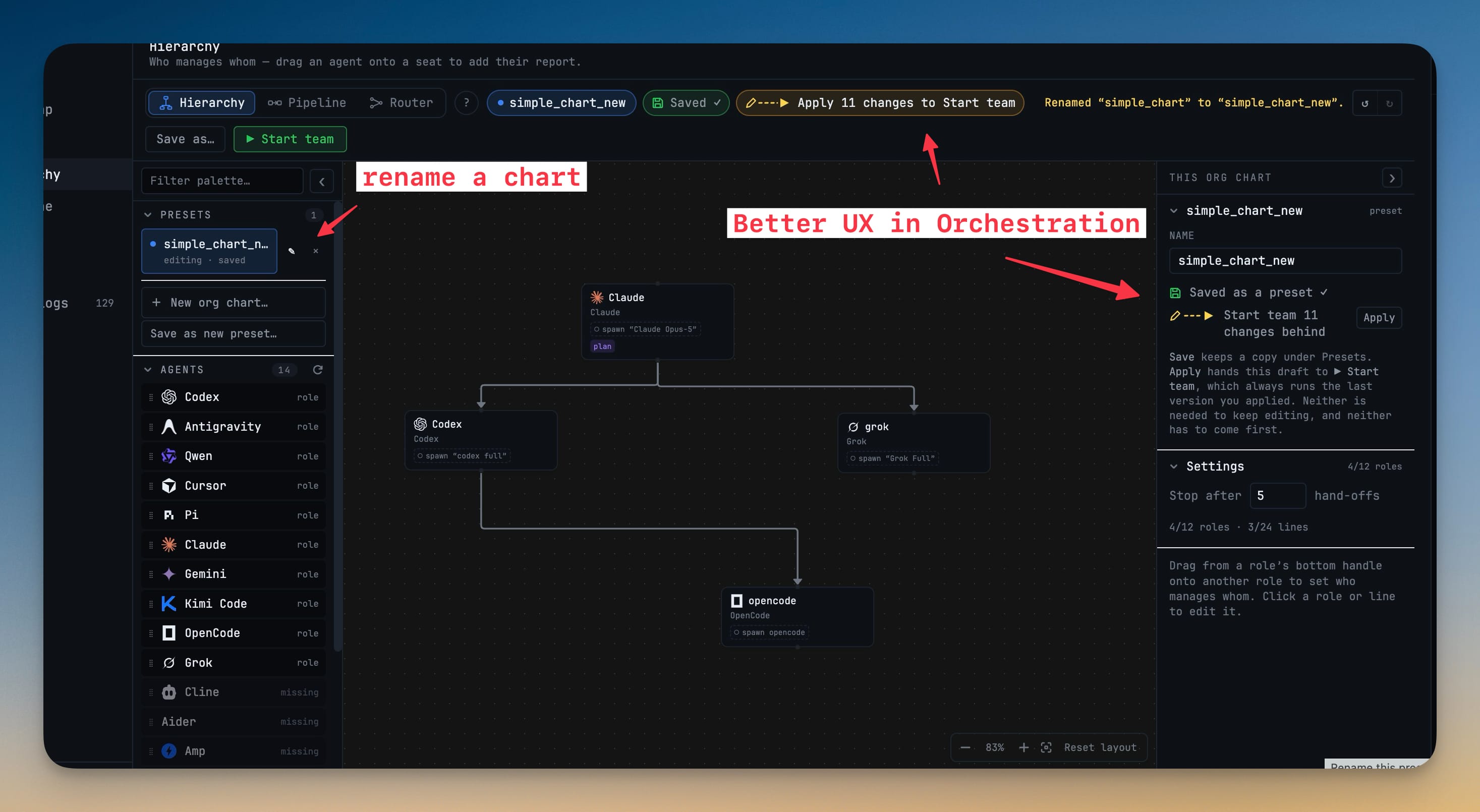Switch to the Router tab

click(x=401, y=103)
